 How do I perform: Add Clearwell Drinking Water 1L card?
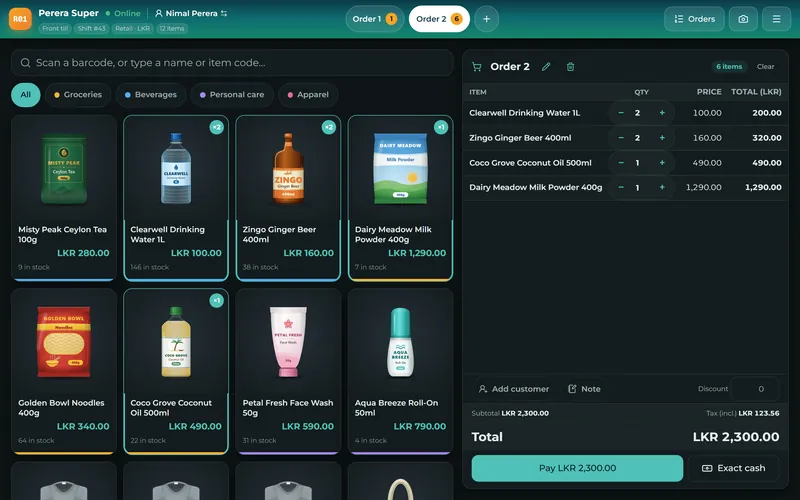(176, 198)
